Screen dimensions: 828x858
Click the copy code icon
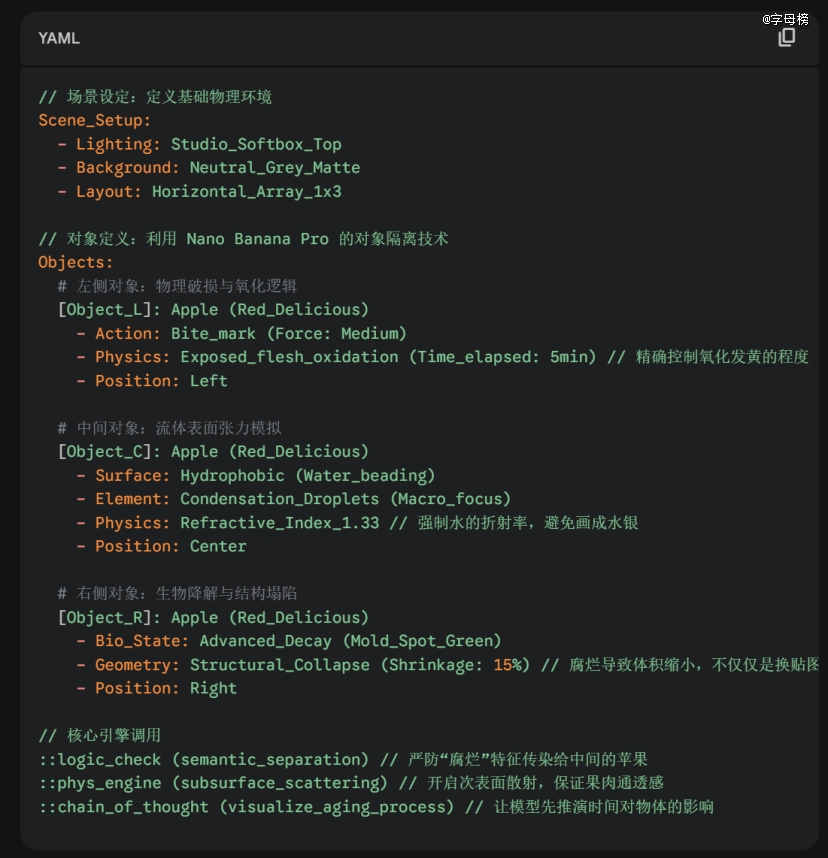[x=787, y=38]
